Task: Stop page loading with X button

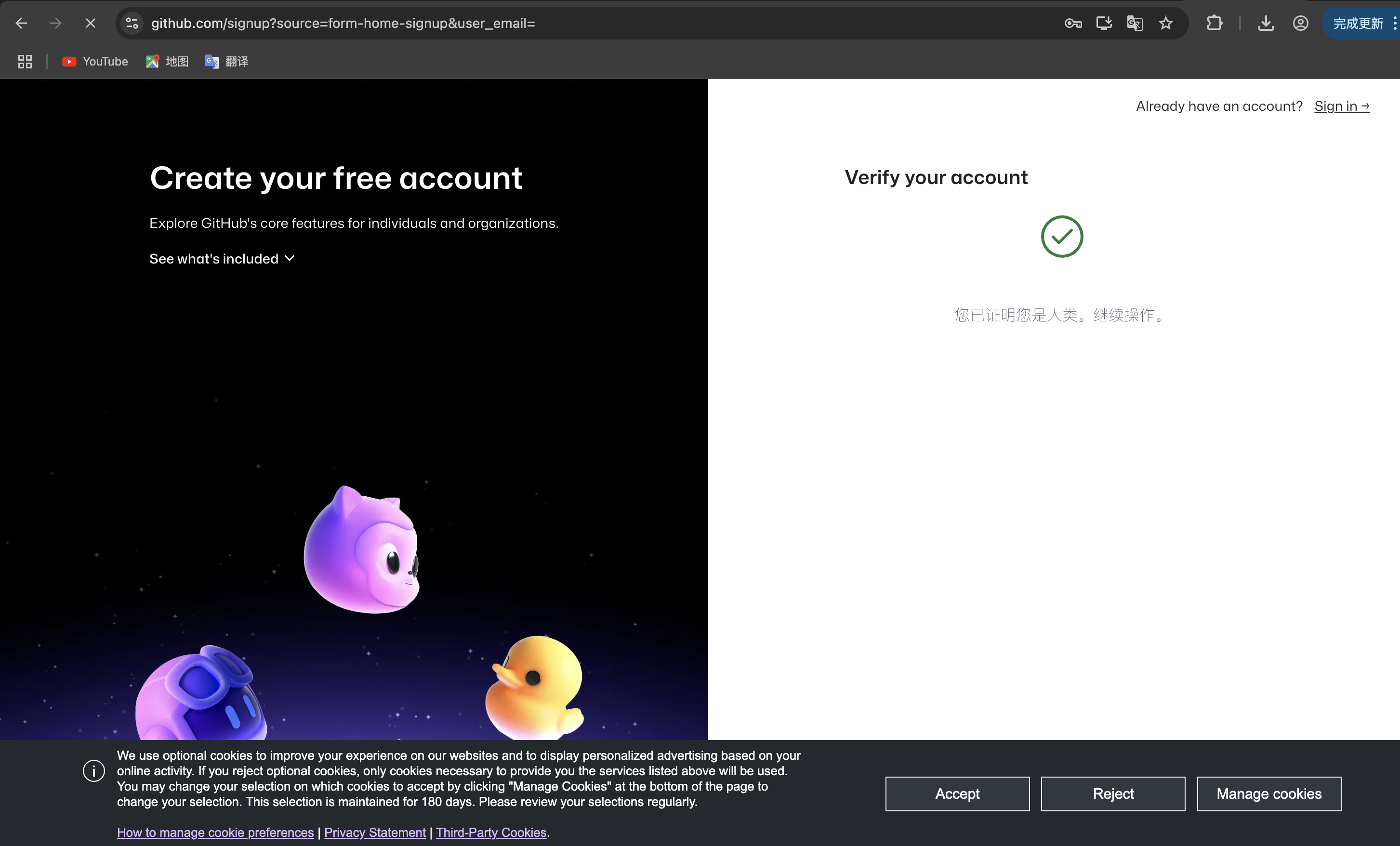Action: click(91, 23)
